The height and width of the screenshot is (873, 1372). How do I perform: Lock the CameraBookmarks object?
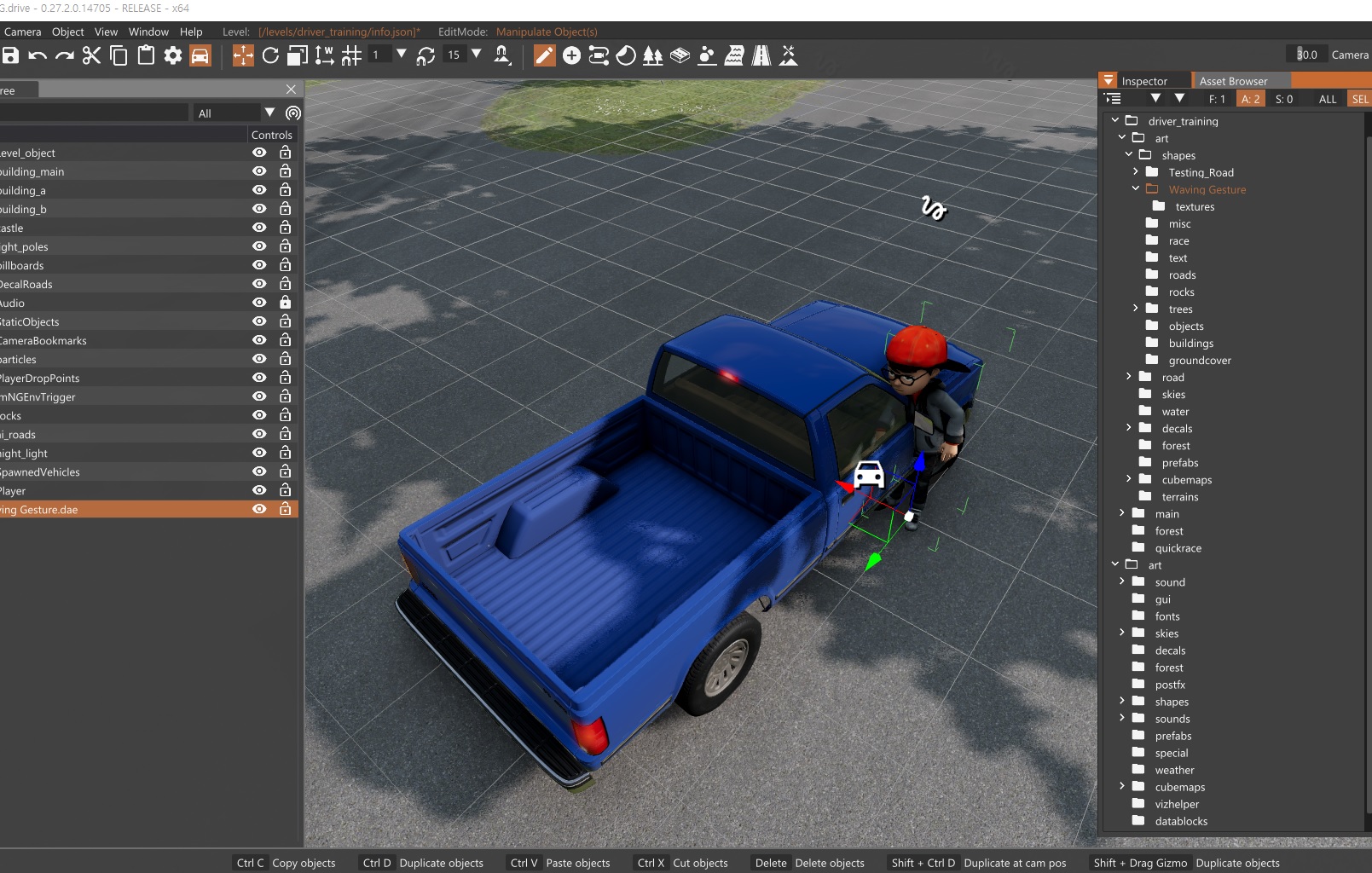[x=286, y=340]
